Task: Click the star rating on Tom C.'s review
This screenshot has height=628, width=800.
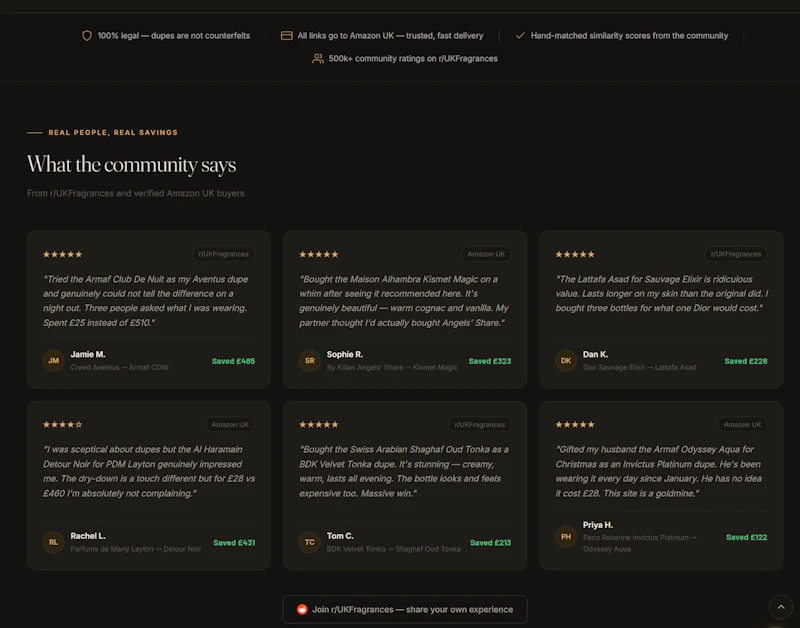Action: click(x=319, y=424)
